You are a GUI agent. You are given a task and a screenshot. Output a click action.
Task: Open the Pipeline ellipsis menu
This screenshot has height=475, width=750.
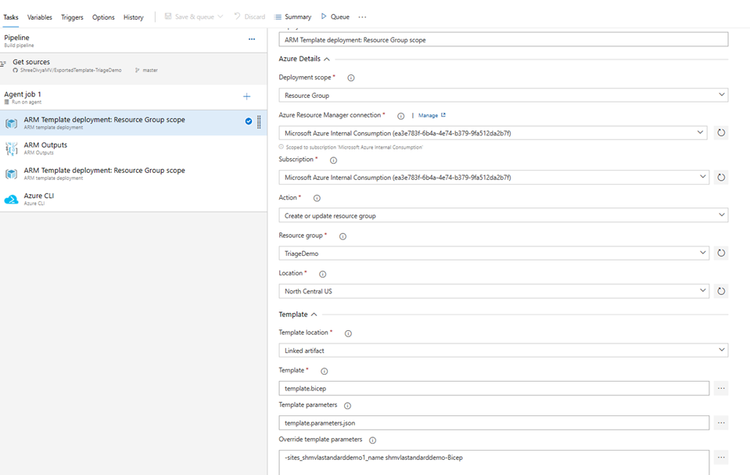point(252,38)
